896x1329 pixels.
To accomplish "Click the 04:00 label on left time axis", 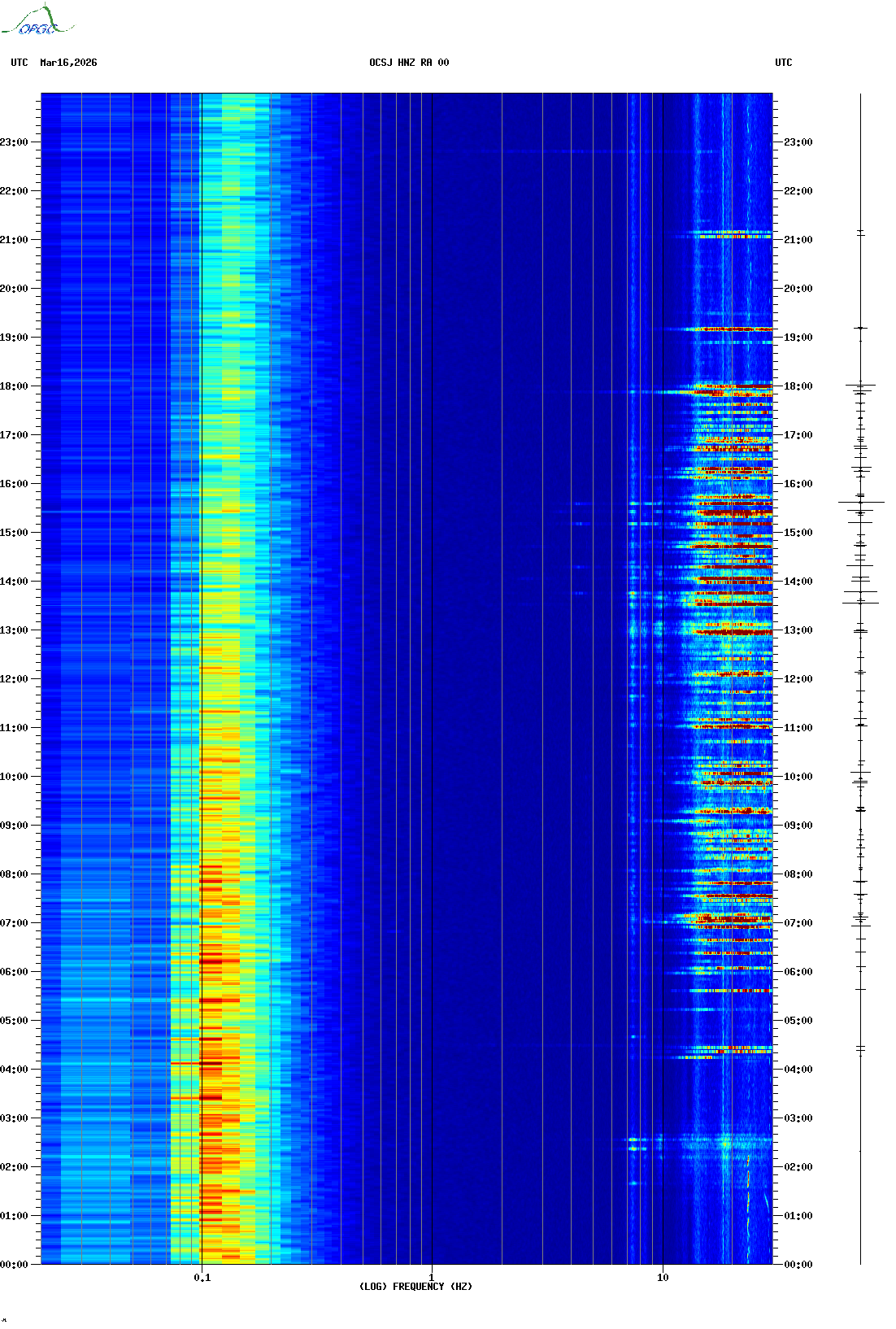I will pos(14,1070).
